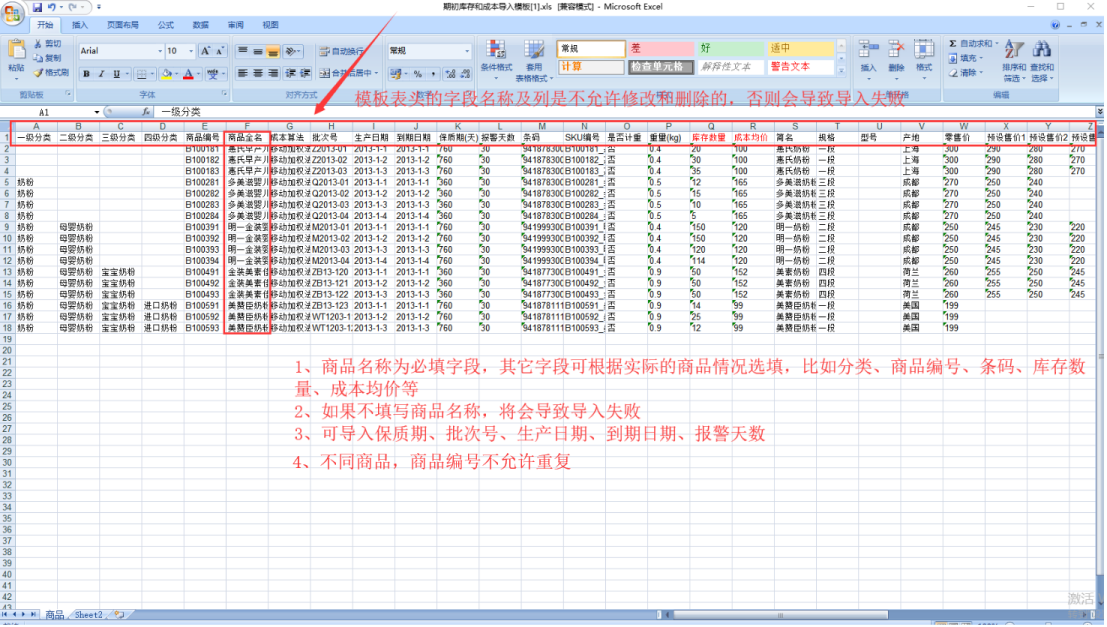Toggle align text left

coord(243,73)
